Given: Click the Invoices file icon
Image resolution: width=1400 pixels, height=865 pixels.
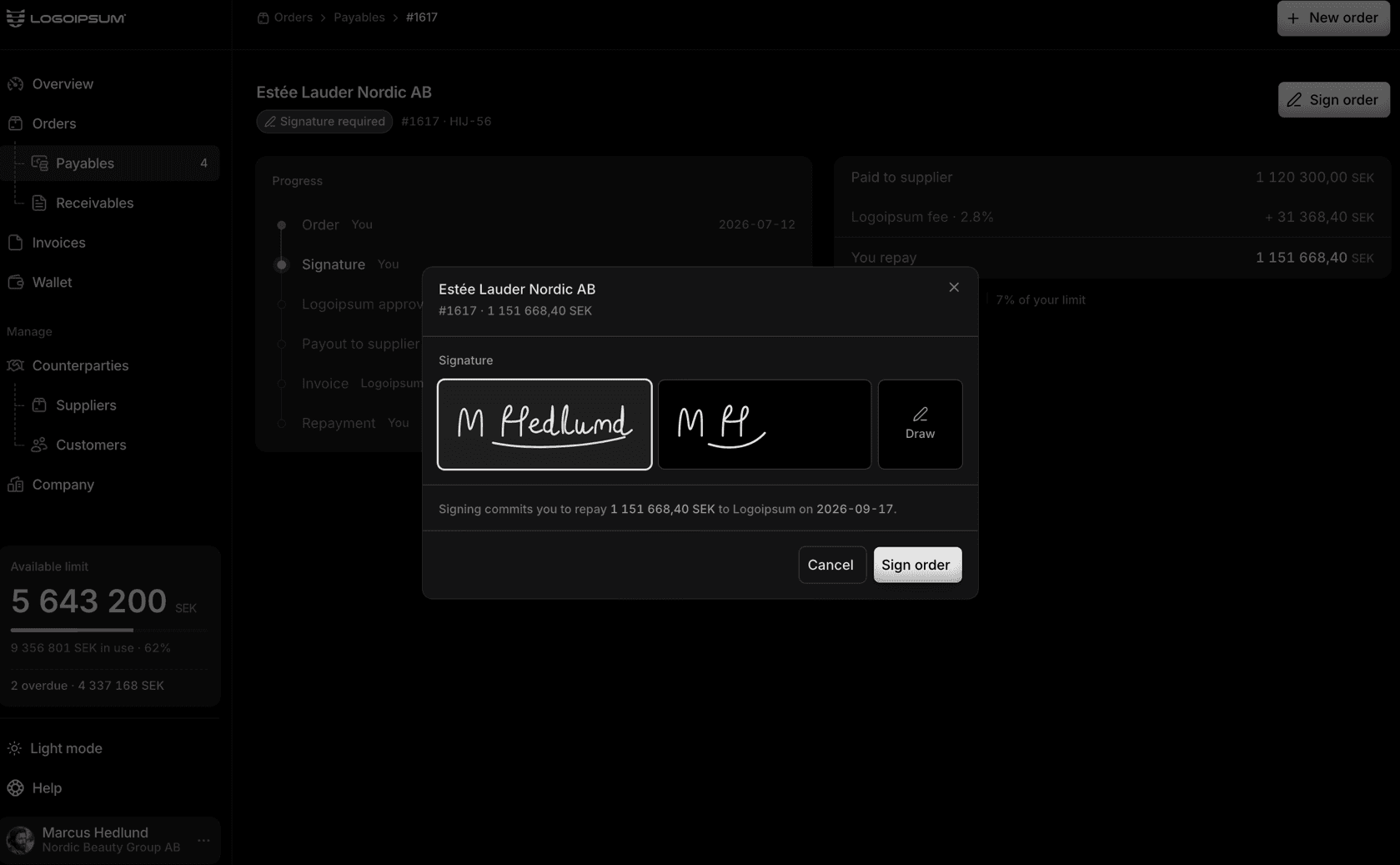Looking at the screenshot, I should (15, 243).
